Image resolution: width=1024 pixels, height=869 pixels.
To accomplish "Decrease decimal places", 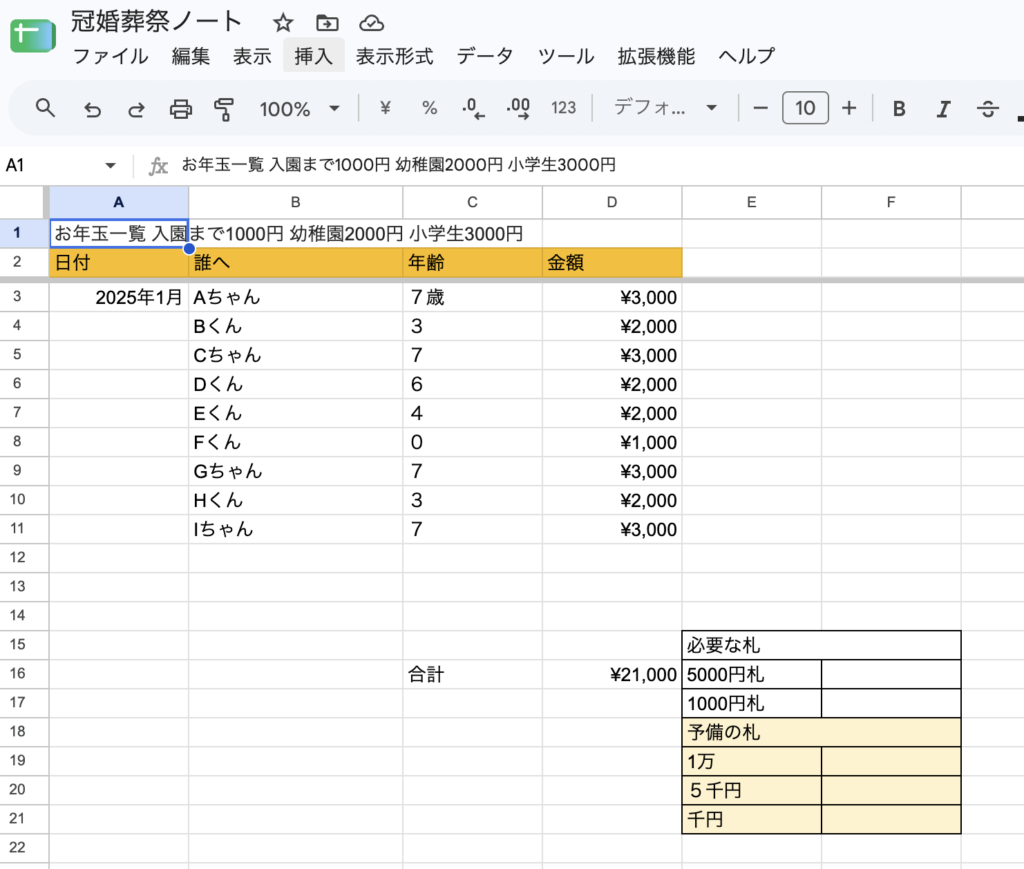I will (x=473, y=108).
